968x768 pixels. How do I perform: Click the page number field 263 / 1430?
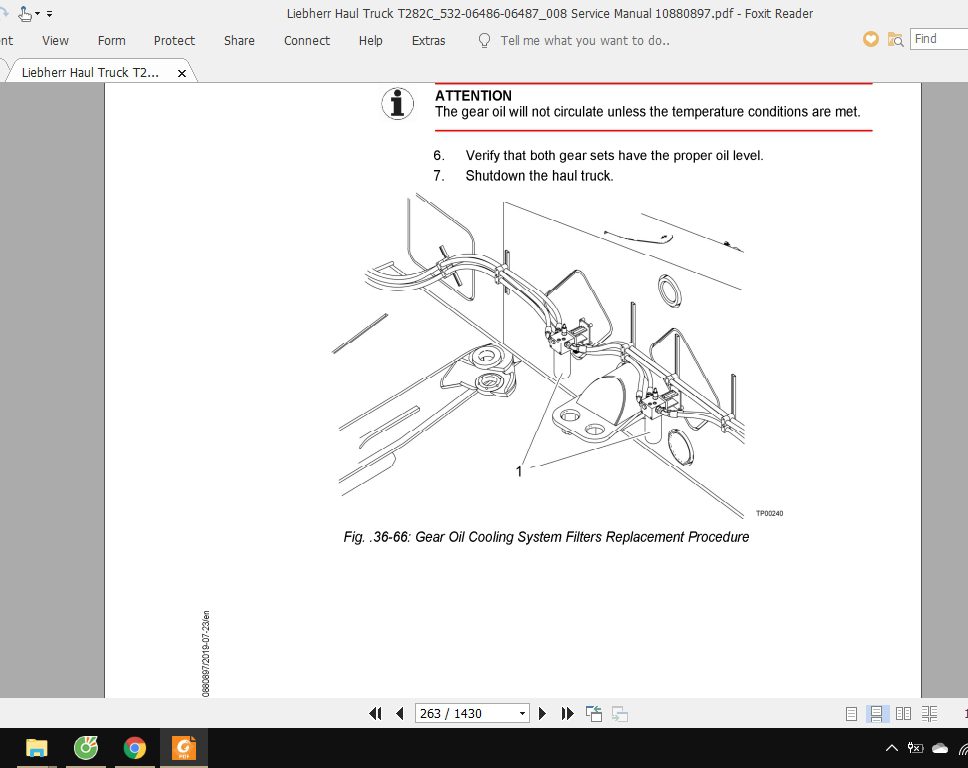tap(465, 714)
